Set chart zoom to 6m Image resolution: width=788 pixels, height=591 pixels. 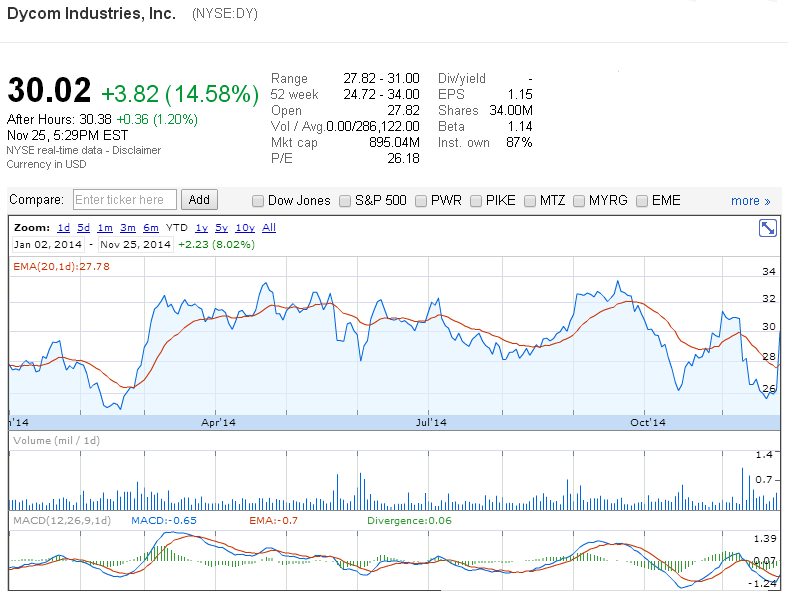[151, 228]
